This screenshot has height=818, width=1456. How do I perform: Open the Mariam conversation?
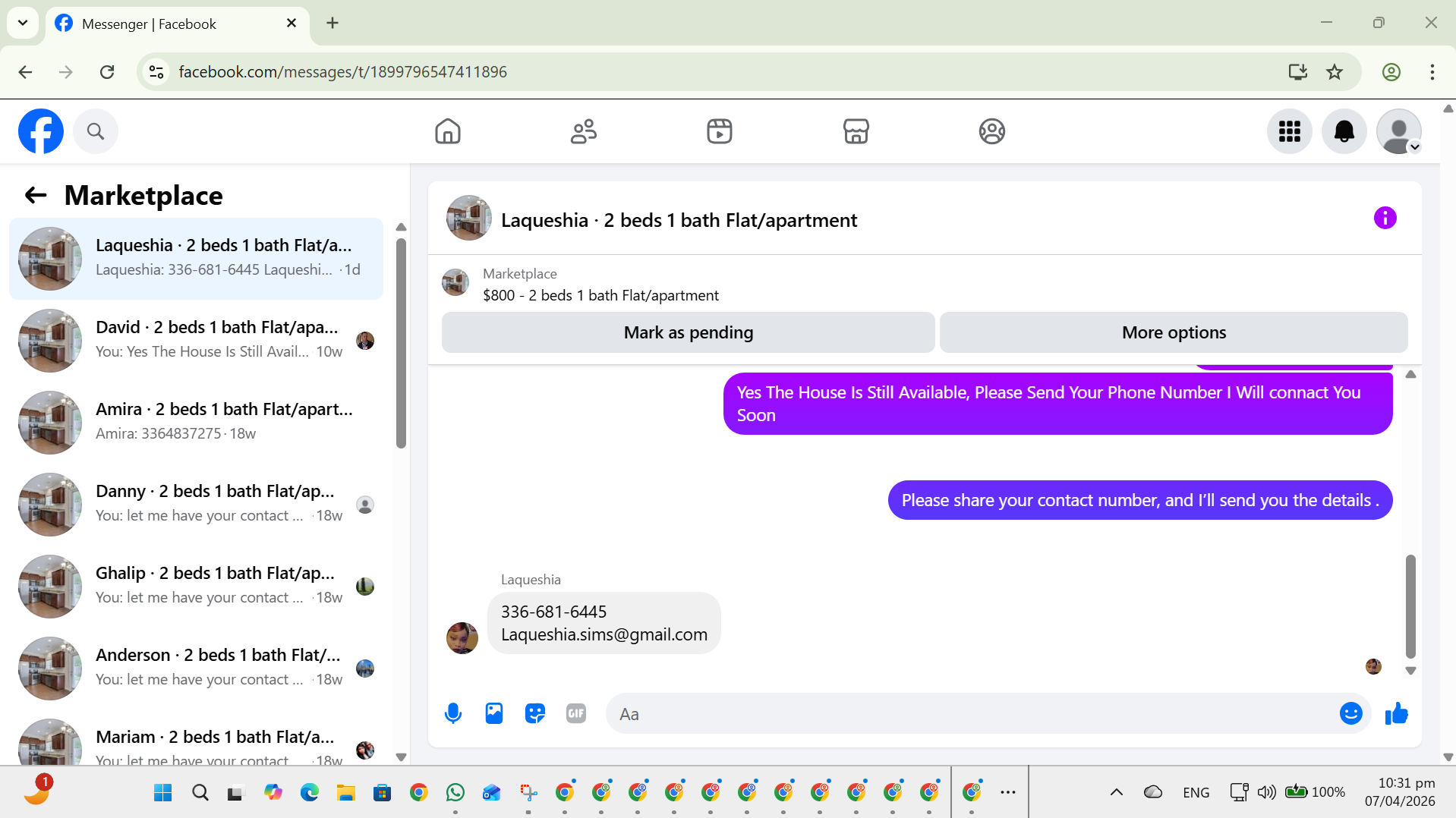click(x=196, y=738)
